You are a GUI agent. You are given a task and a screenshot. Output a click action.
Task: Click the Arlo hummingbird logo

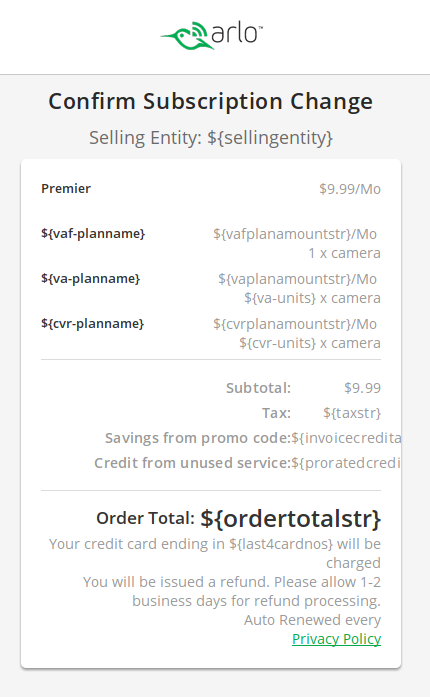(212, 35)
